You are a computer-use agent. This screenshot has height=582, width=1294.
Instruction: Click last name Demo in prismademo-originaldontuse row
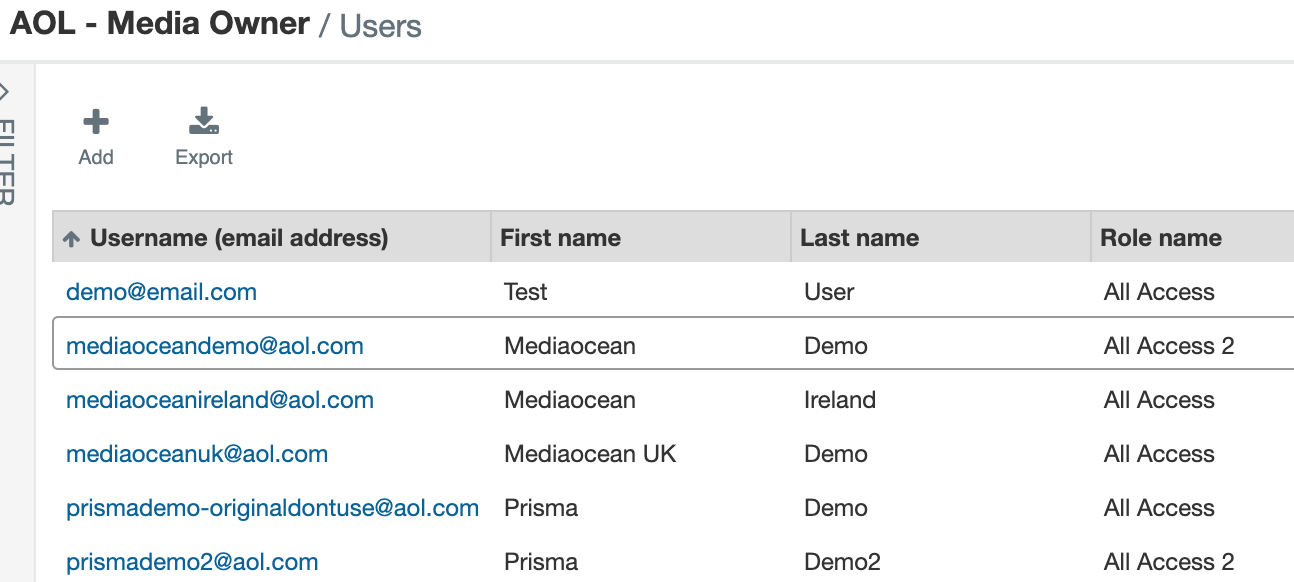pyautogui.click(x=836, y=508)
